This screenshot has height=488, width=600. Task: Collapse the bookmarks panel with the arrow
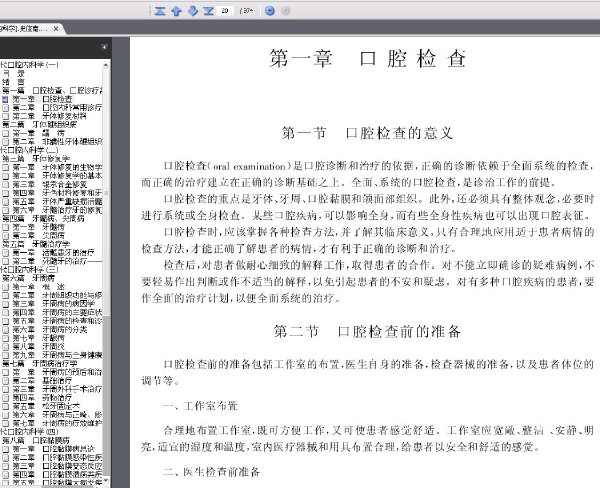coord(105,47)
